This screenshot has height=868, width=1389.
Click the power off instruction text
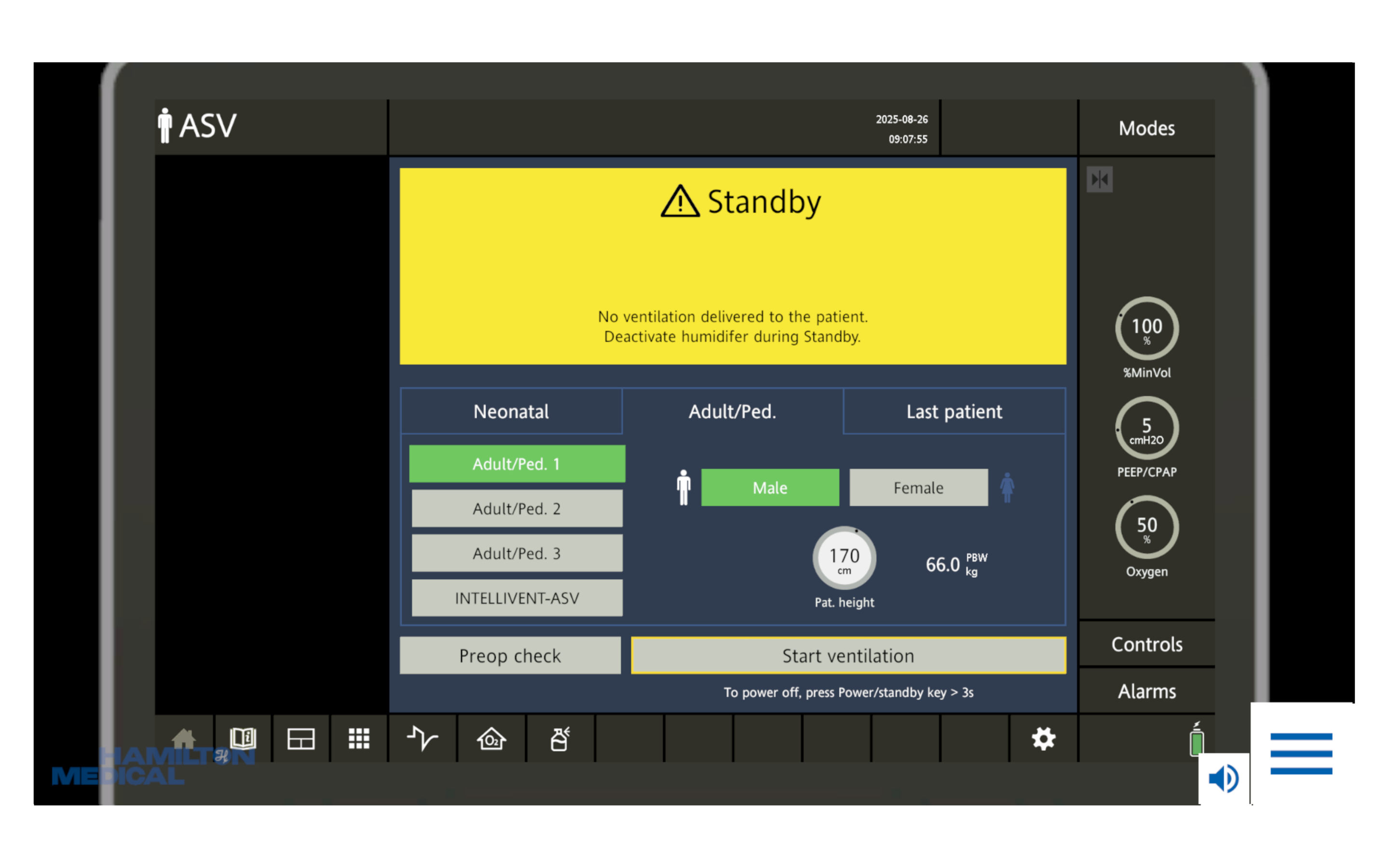point(848,692)
